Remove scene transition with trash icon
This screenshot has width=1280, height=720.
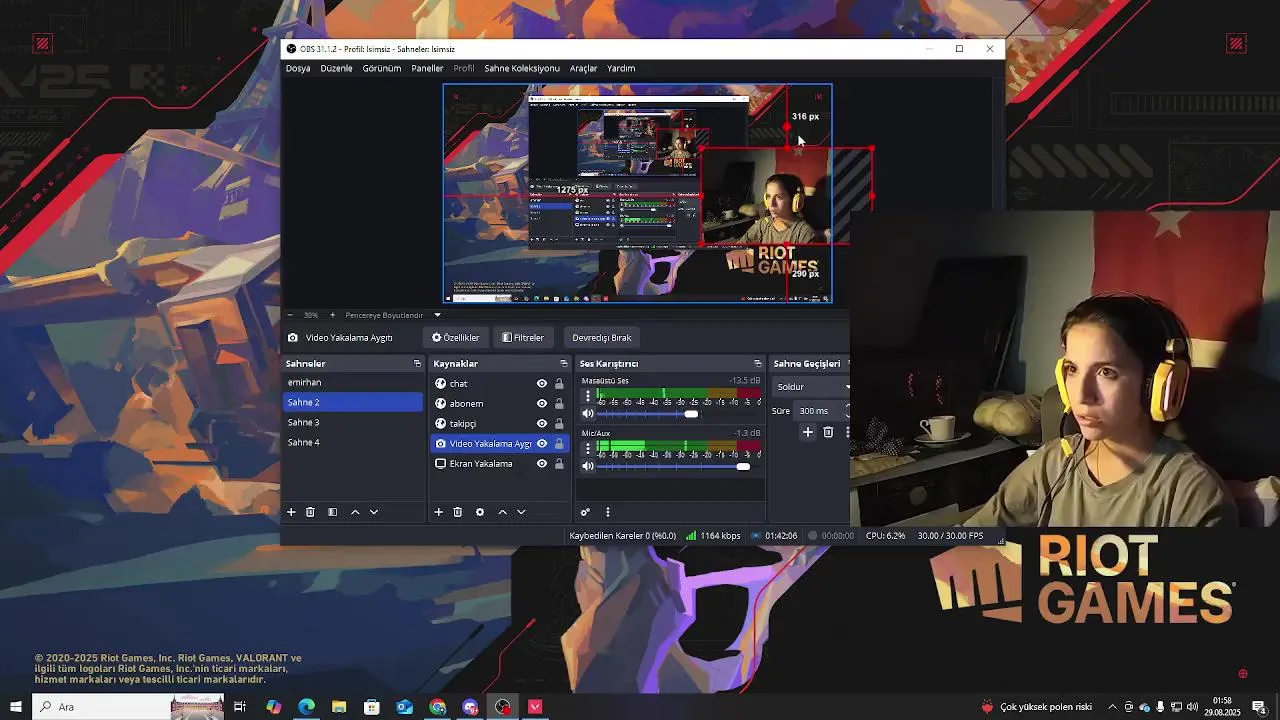tap(828, 432)
